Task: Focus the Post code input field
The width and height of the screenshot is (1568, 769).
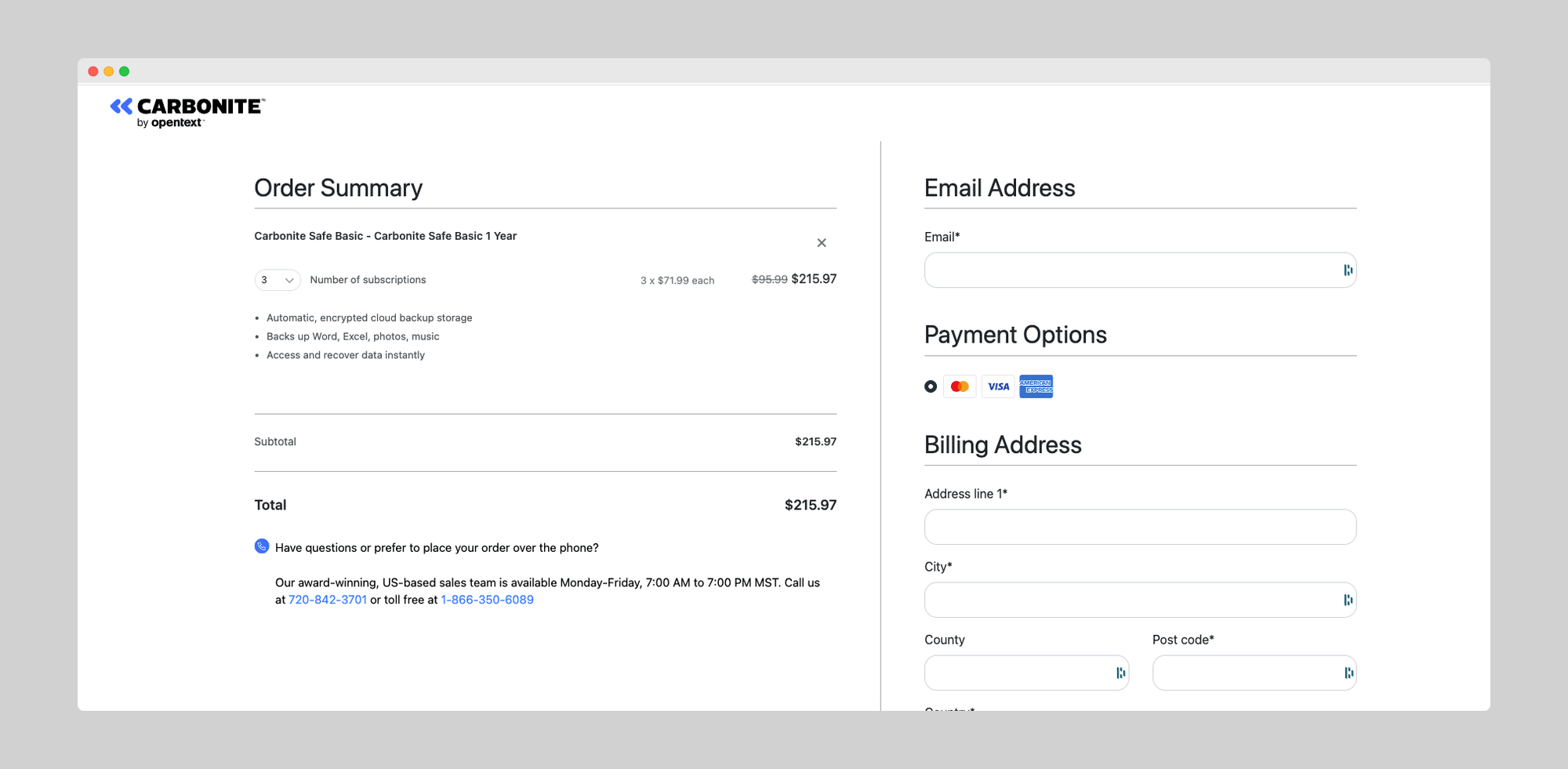Action: (1254, 673)
